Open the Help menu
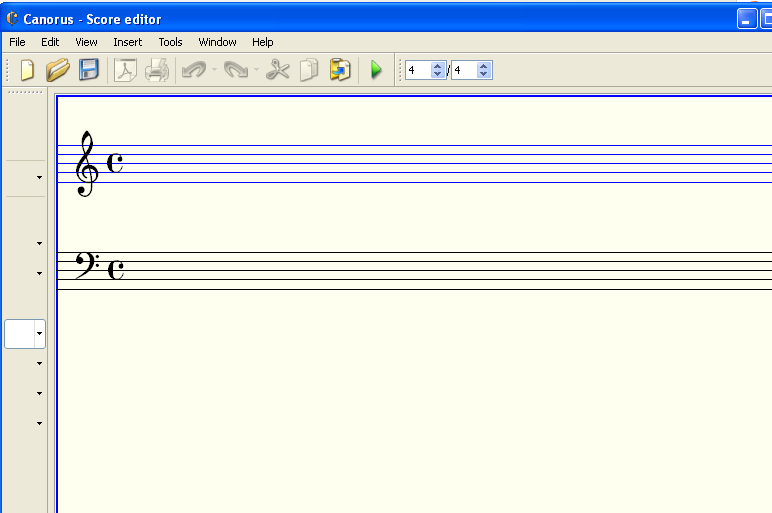This screenshot has height=513, width=772. 262,42
